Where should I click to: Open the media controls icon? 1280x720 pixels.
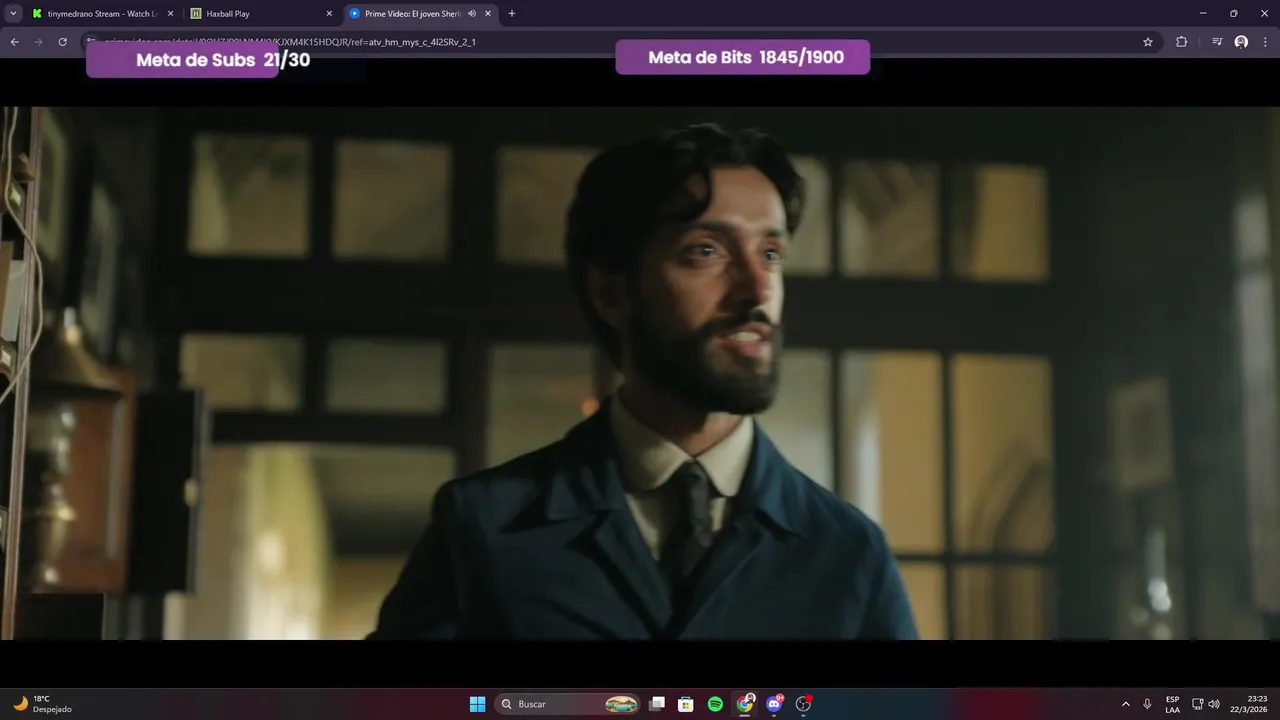pyautogui.click(x=1217, y=42)
